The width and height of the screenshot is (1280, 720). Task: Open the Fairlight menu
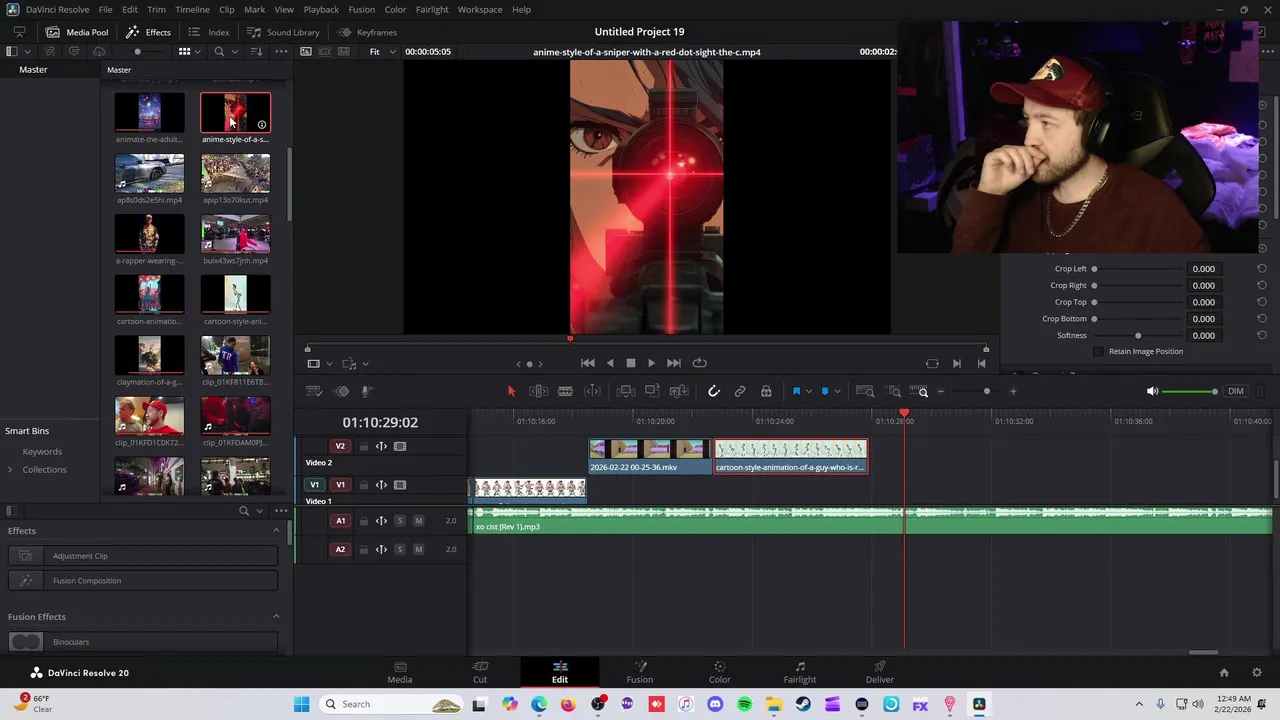pos(432,9)
